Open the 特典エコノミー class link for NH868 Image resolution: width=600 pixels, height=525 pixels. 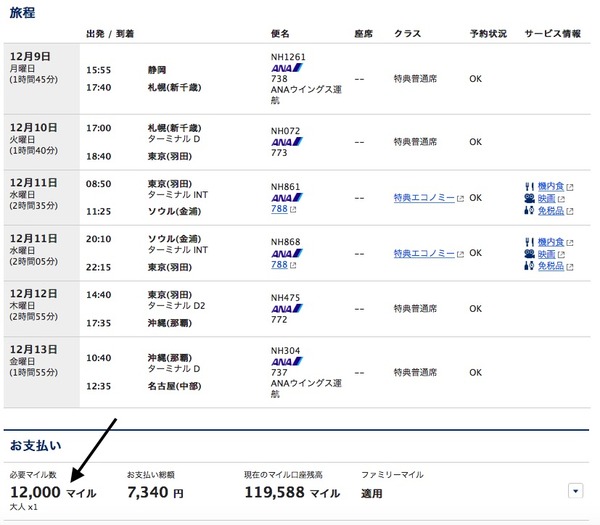pos(424,253)
